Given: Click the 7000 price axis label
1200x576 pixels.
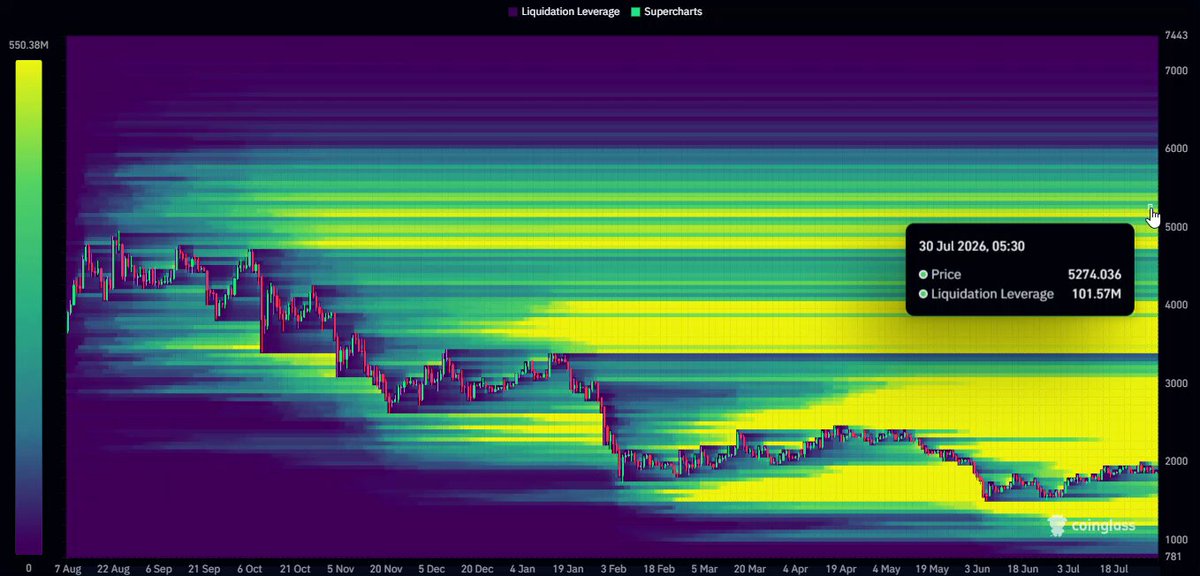Looking at the screenshot, I should tap(1176, 70).
